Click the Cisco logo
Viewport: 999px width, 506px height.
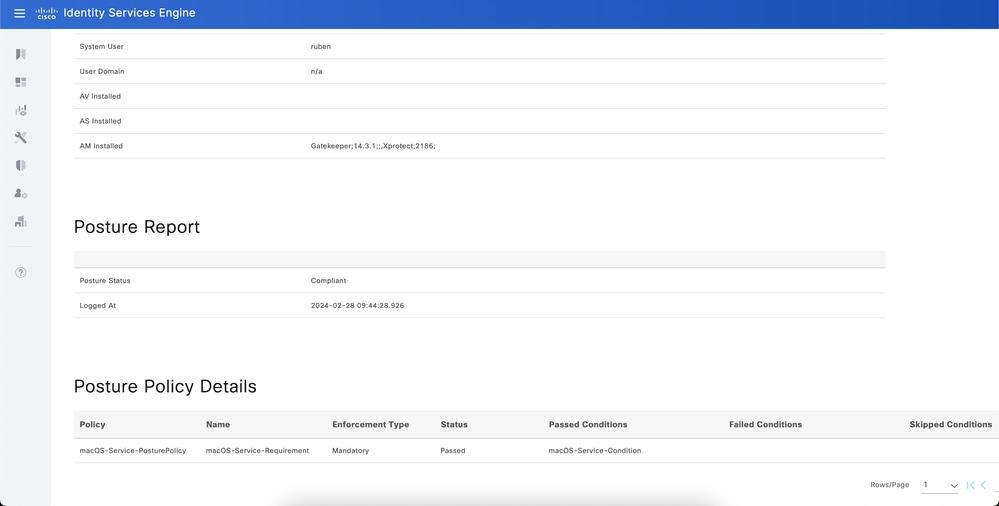coord(47,13)
